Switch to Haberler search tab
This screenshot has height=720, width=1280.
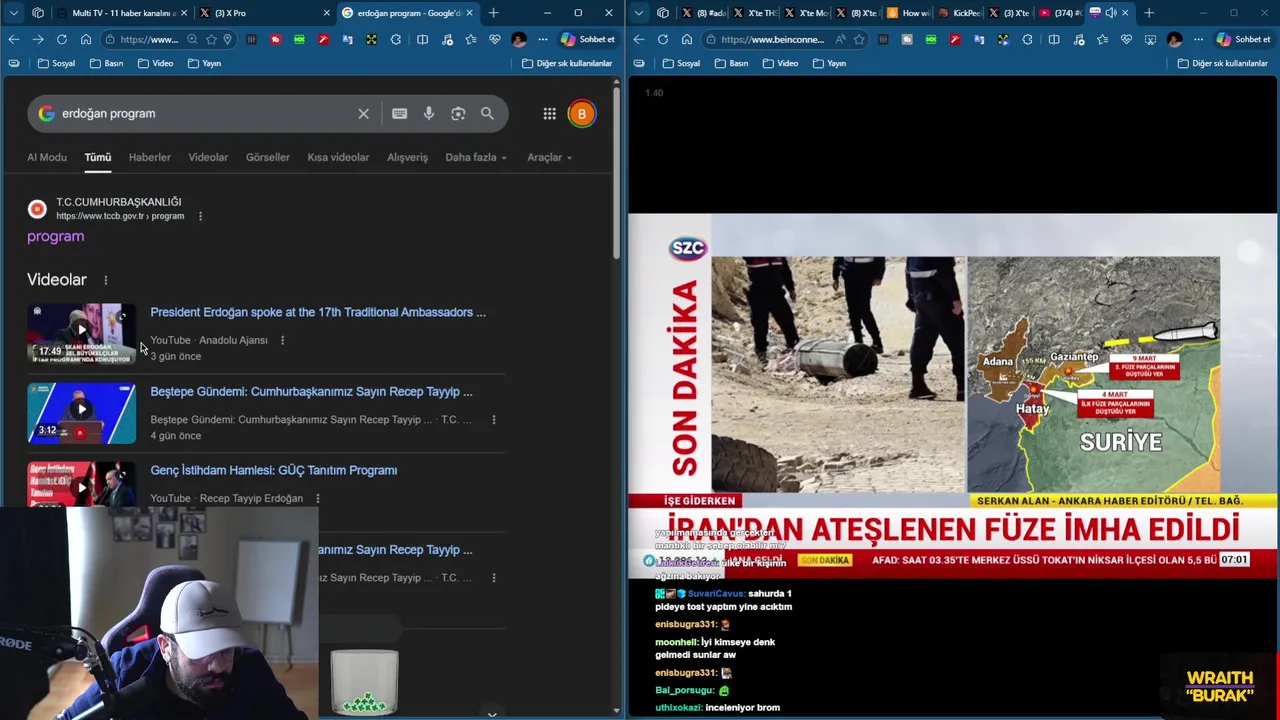[x=150, y=157]
